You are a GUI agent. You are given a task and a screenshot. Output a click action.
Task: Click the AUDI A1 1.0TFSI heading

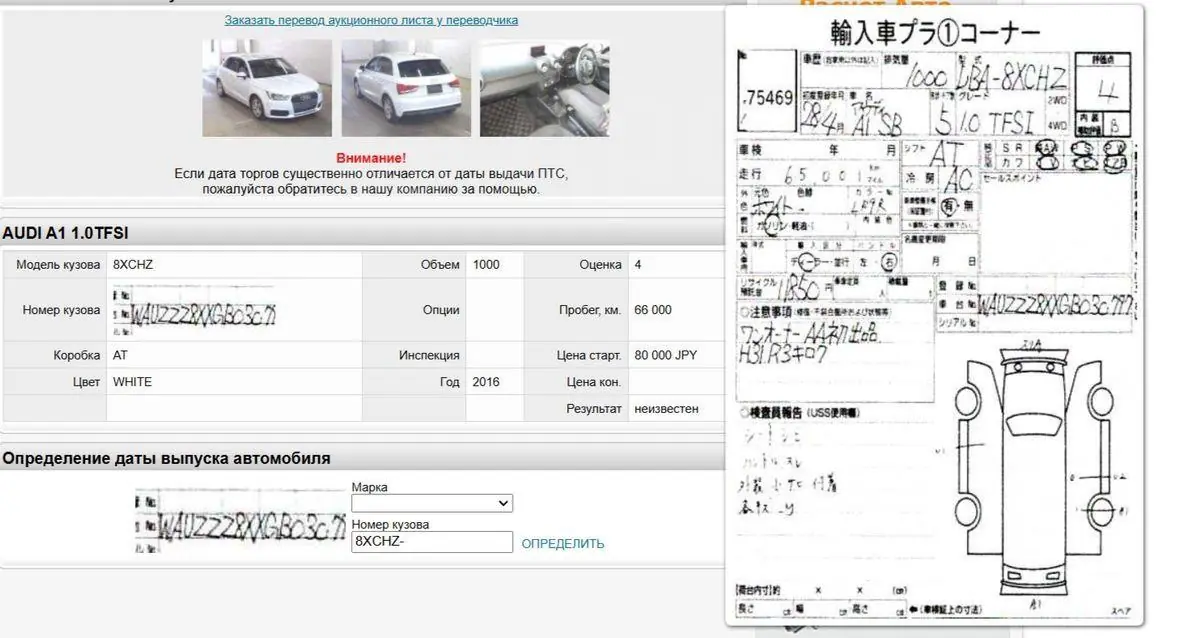(66, 233)
